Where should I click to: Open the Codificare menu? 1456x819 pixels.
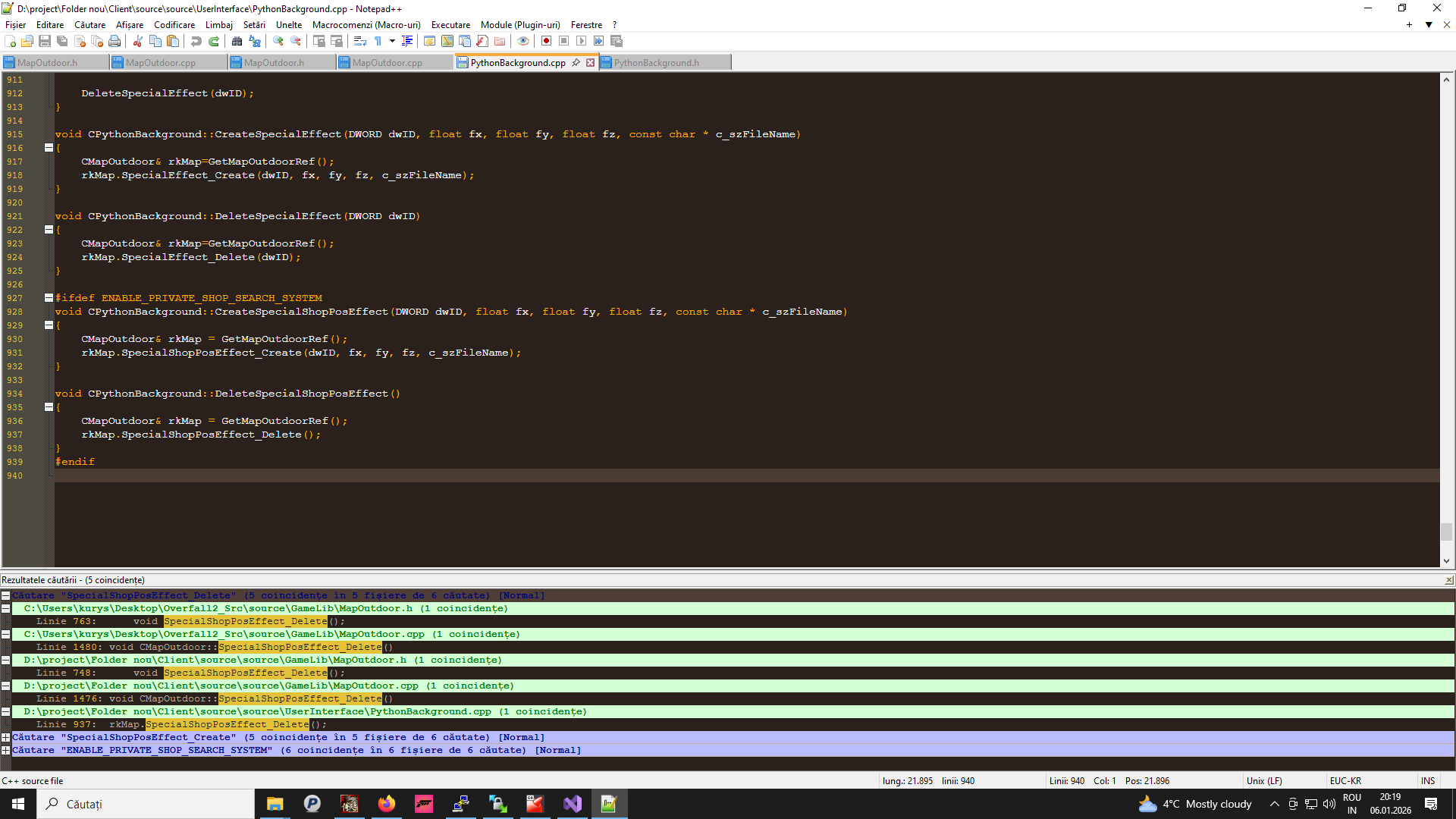tap(174, 25)
